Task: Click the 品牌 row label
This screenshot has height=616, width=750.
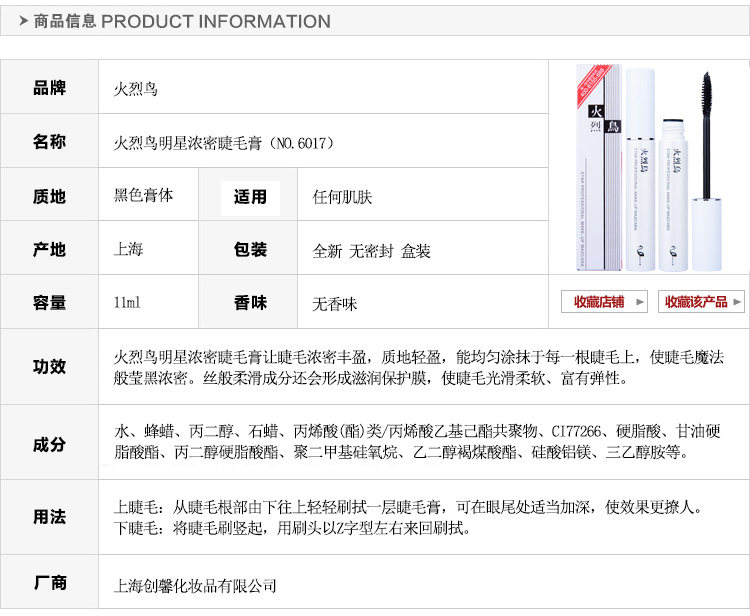Action: coord(50,88)
